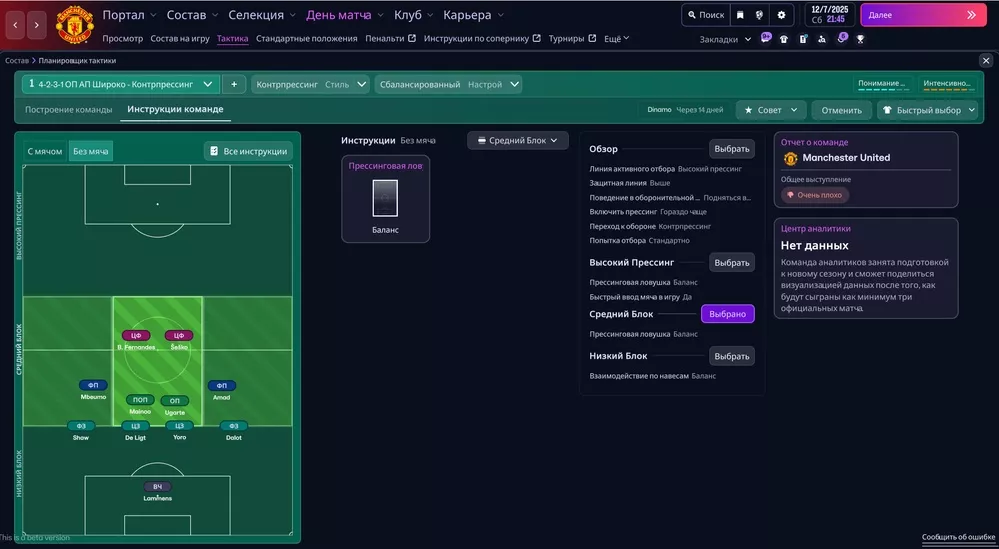Select the Amad ФП player badge
Screen dimensions: 999x549
coord(222,385)
